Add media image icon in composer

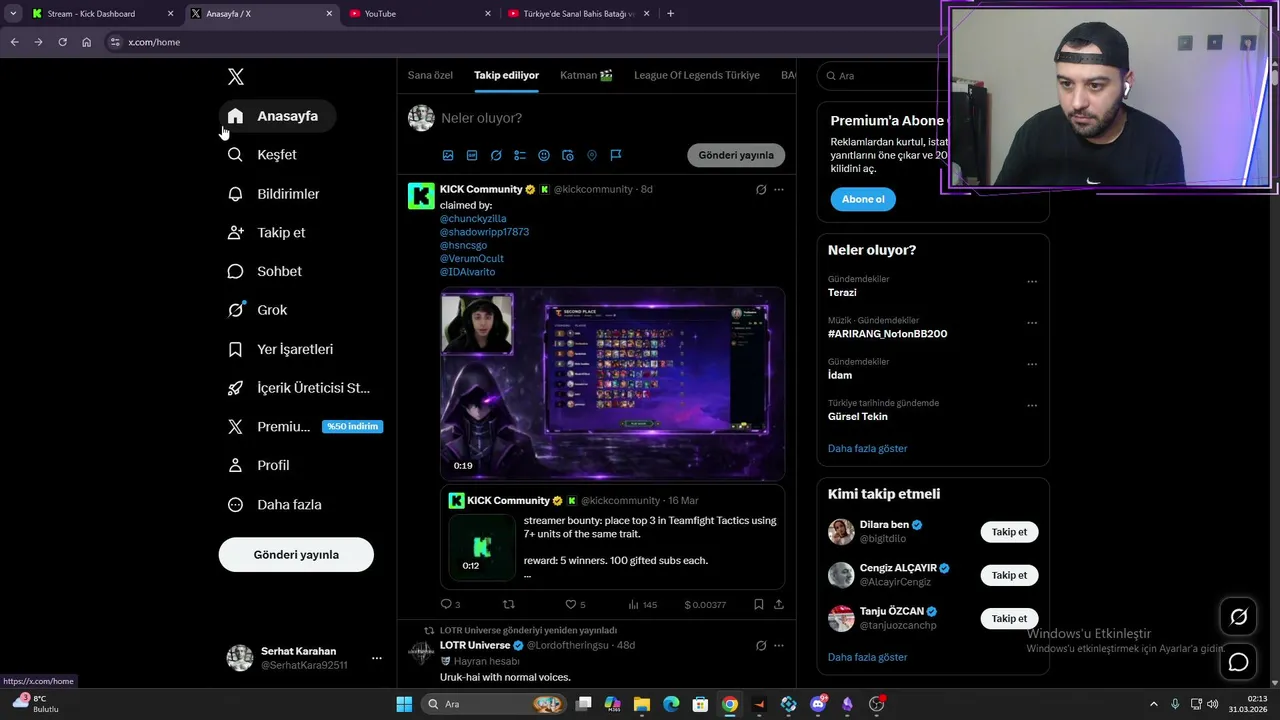448,155
